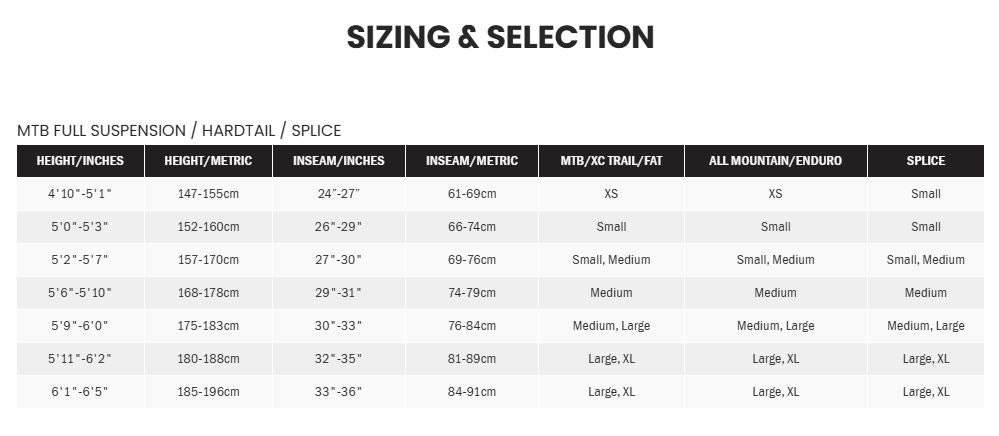999x436 pixels.
Task: Click the 74-79cm inseam cell
Action: 472,293
